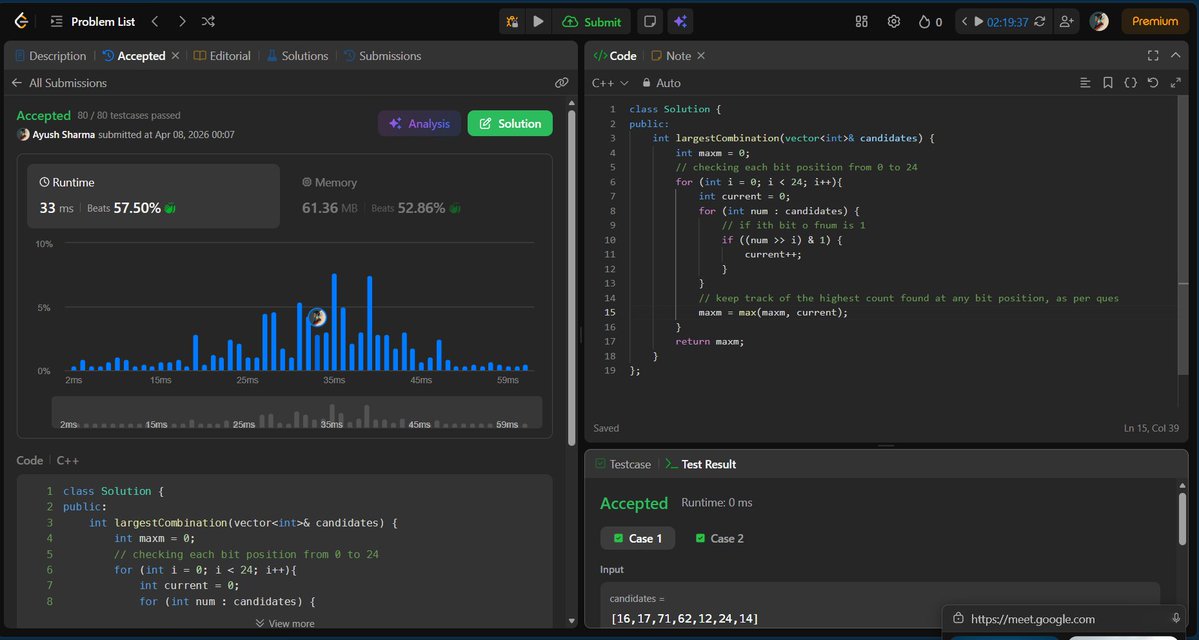
Task: Switch to the Solutions tab
Action: pos(297,56)
